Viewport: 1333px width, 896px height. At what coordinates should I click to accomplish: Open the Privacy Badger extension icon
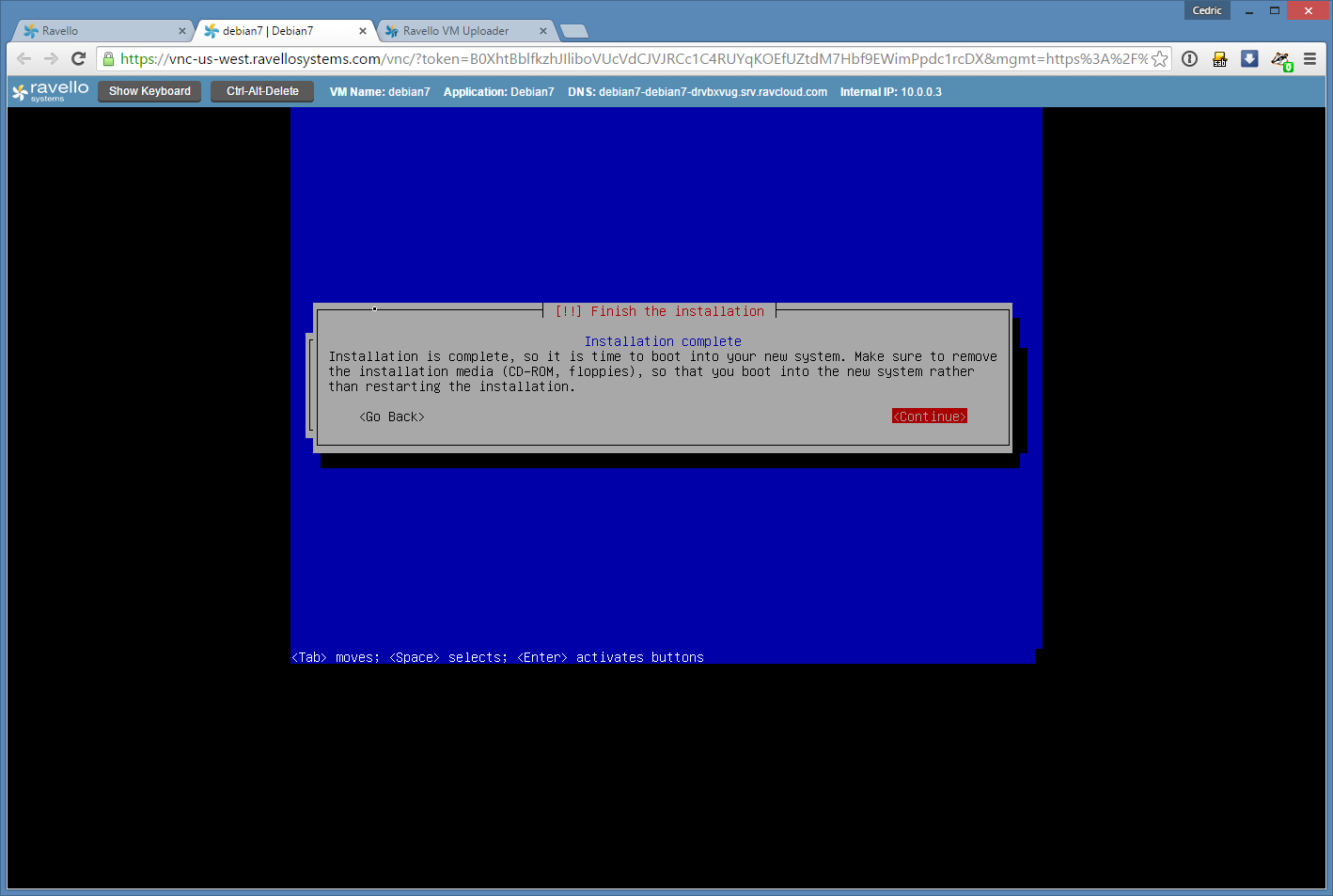click(1279, 59)
